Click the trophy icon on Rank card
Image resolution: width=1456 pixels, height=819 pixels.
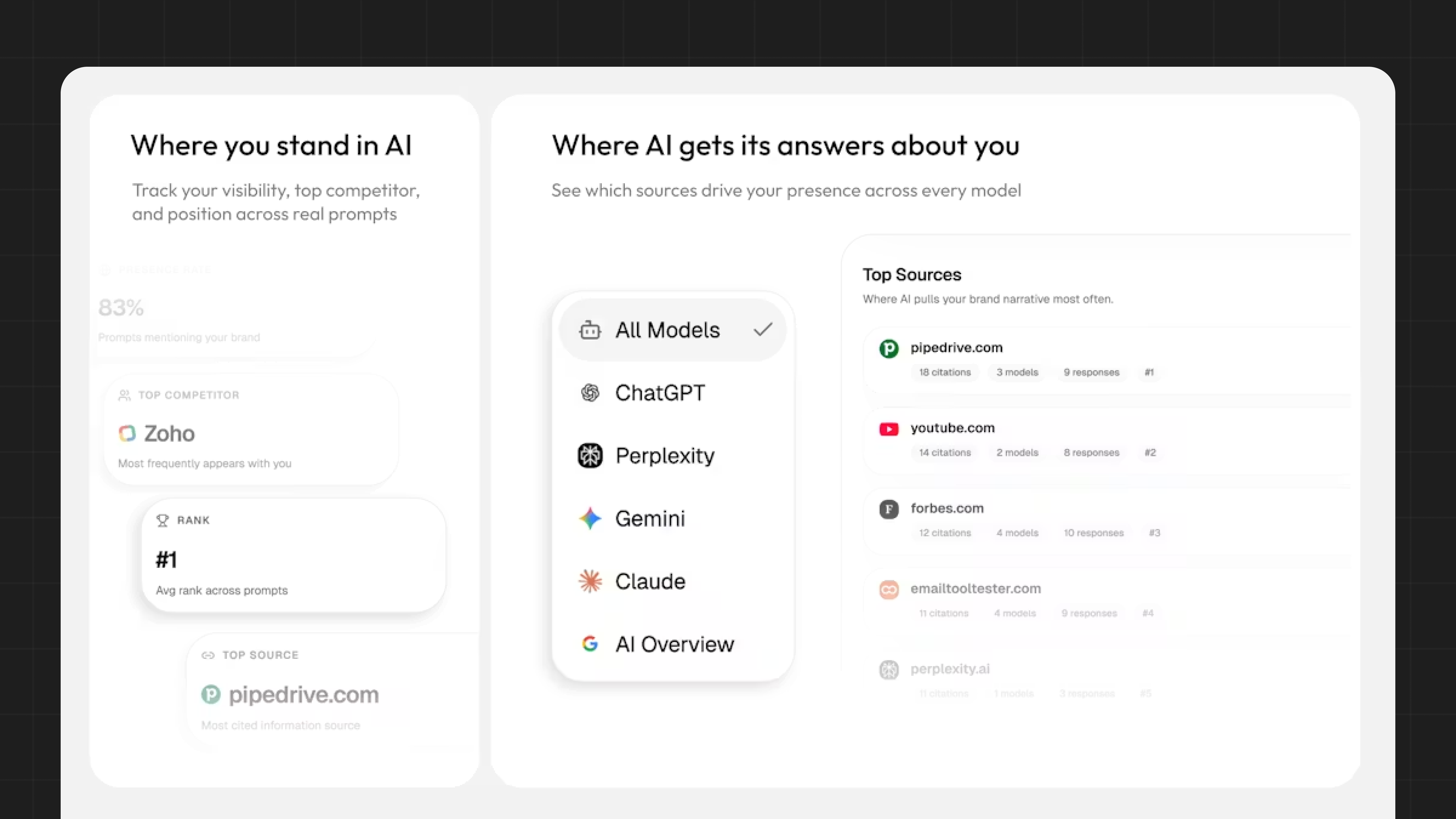pyautogui.click(x=162, y=521)
